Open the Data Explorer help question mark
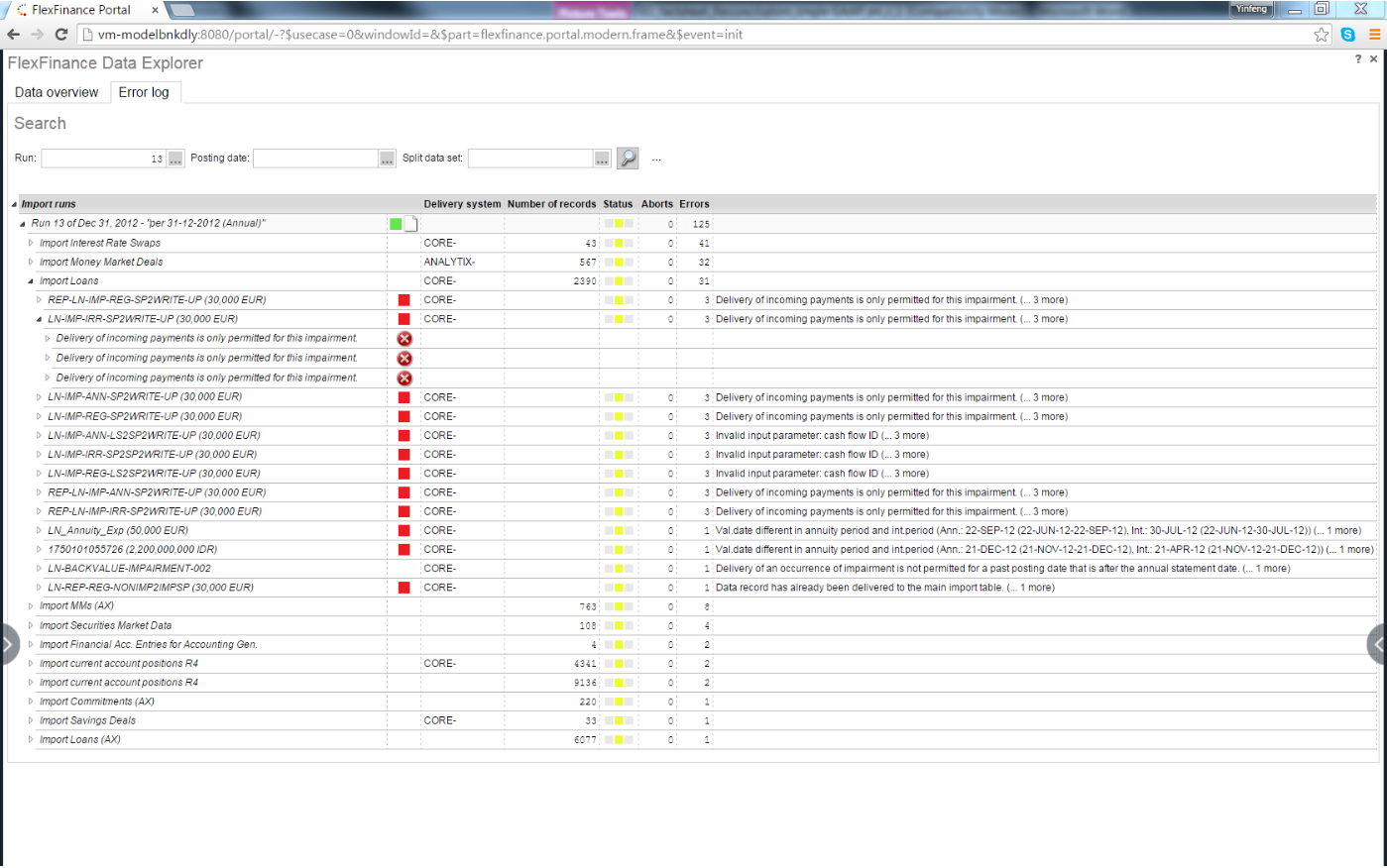The image size is (1387, 868). point(1357,59)
